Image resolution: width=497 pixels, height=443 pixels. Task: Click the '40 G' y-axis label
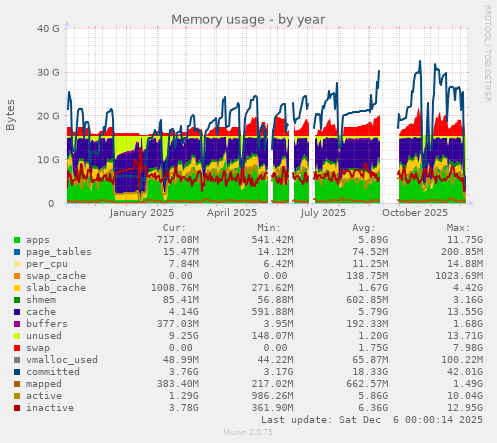point(48,29)
